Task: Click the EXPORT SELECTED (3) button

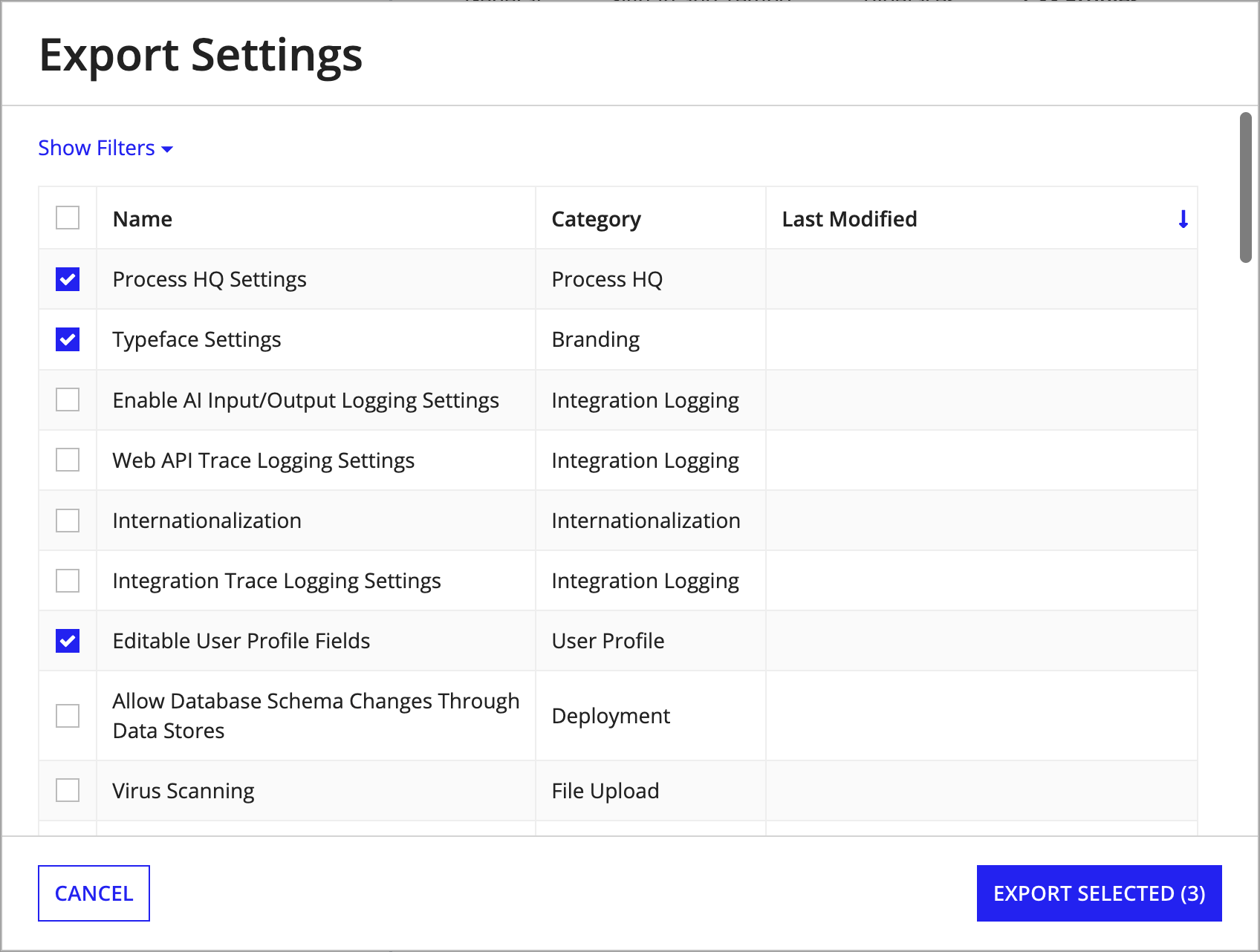Action: (1100, 893)
